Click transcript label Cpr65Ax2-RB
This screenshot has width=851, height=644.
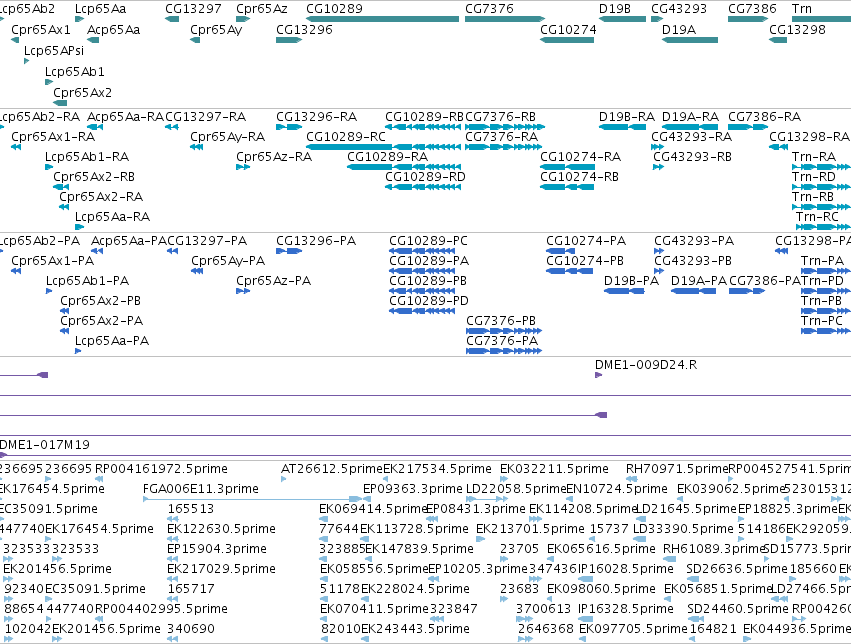pyautogui.click(x=94, y=177)
